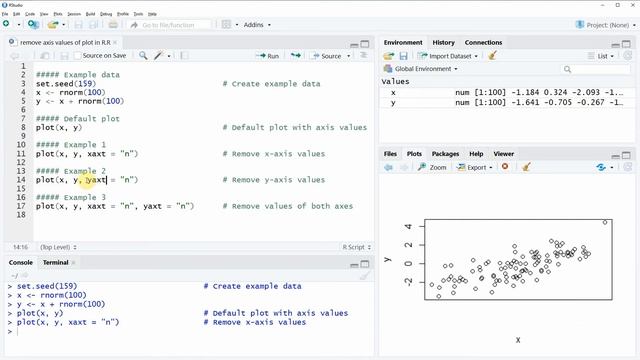Click the New File green plus icon
The height and width of the screenshot is (360, 640).
tap(6, 24)
